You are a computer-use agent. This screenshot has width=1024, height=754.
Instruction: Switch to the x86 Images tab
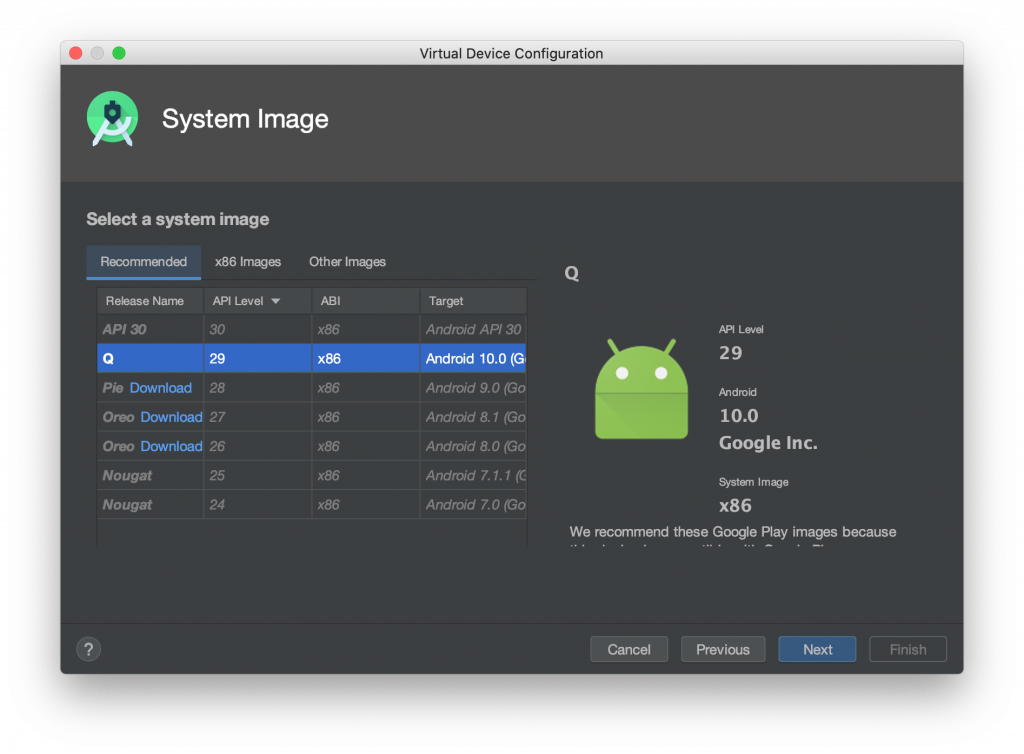(248, 262)
